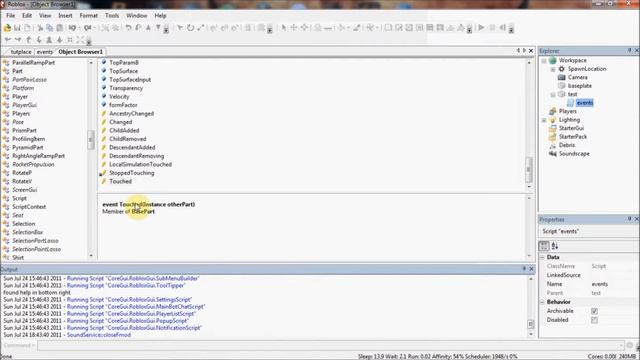Click the New document toolbar icon
The width and height of the screenshot is (640, 360).
tap(27, 28)
